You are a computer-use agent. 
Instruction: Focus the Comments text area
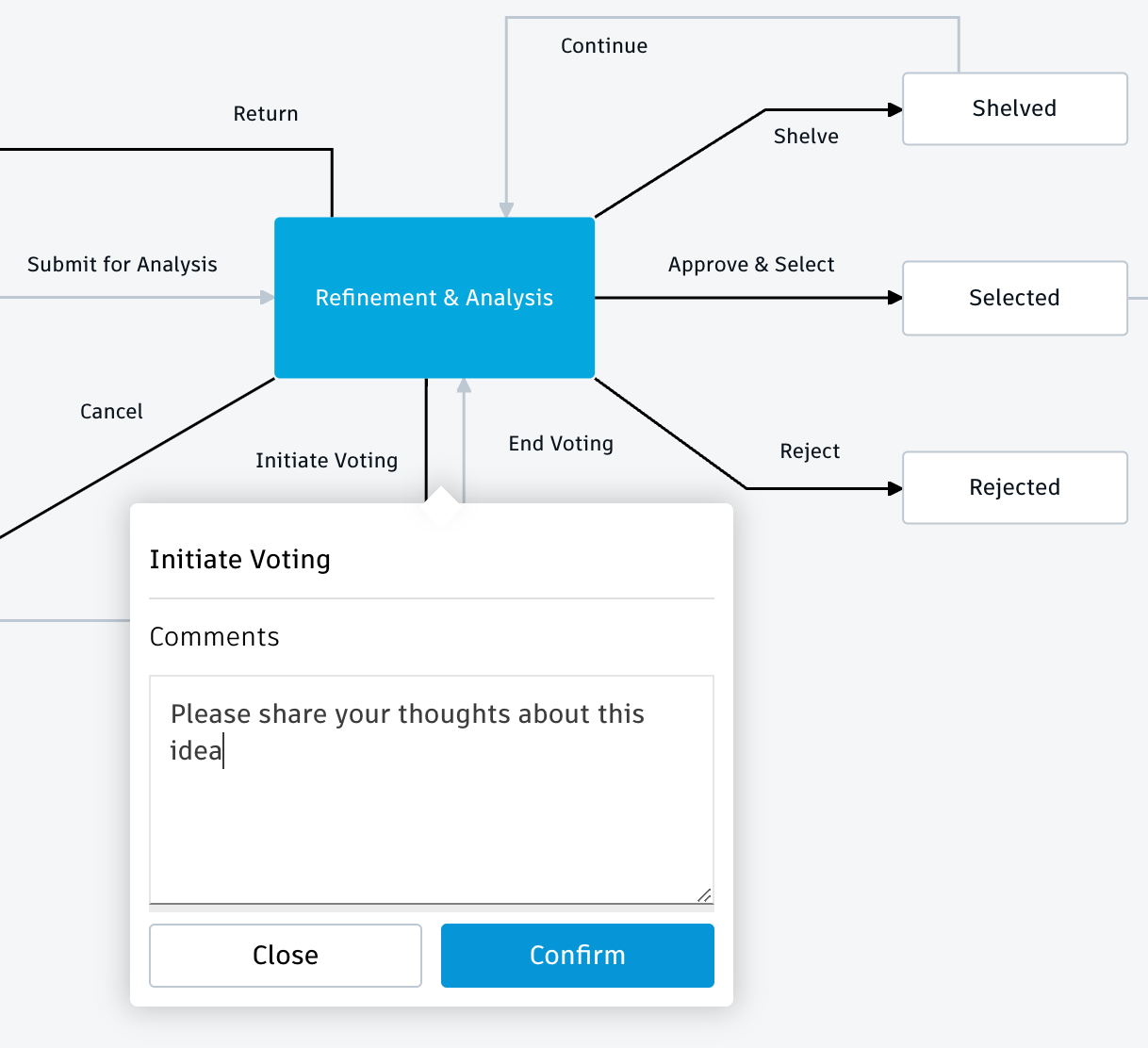[x=431, y=801]
